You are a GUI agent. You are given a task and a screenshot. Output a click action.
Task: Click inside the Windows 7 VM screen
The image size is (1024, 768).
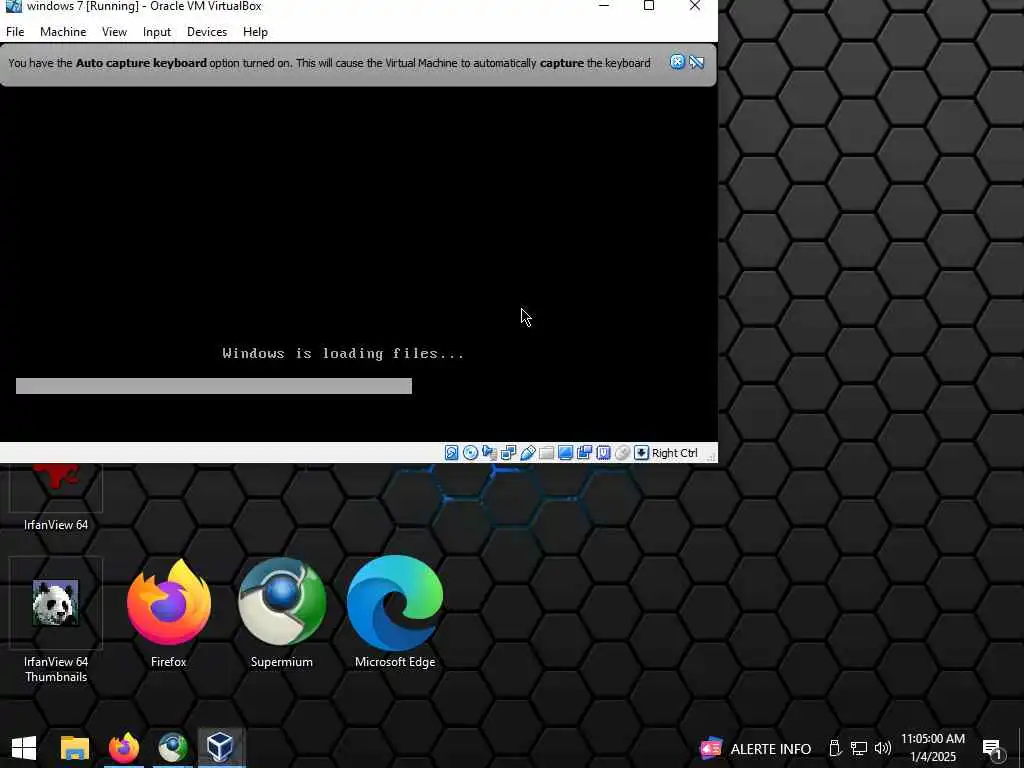(359, 264)
